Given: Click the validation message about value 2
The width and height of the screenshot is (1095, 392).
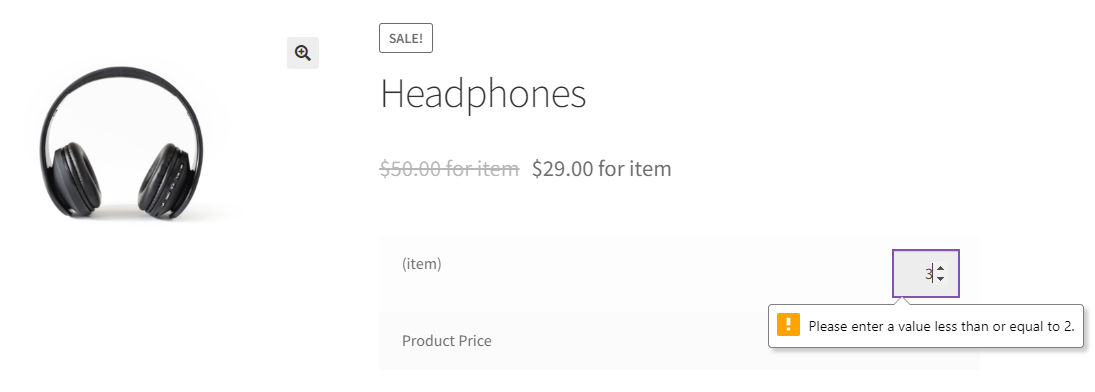Looking at the screenshot, I should coord(941,326).
